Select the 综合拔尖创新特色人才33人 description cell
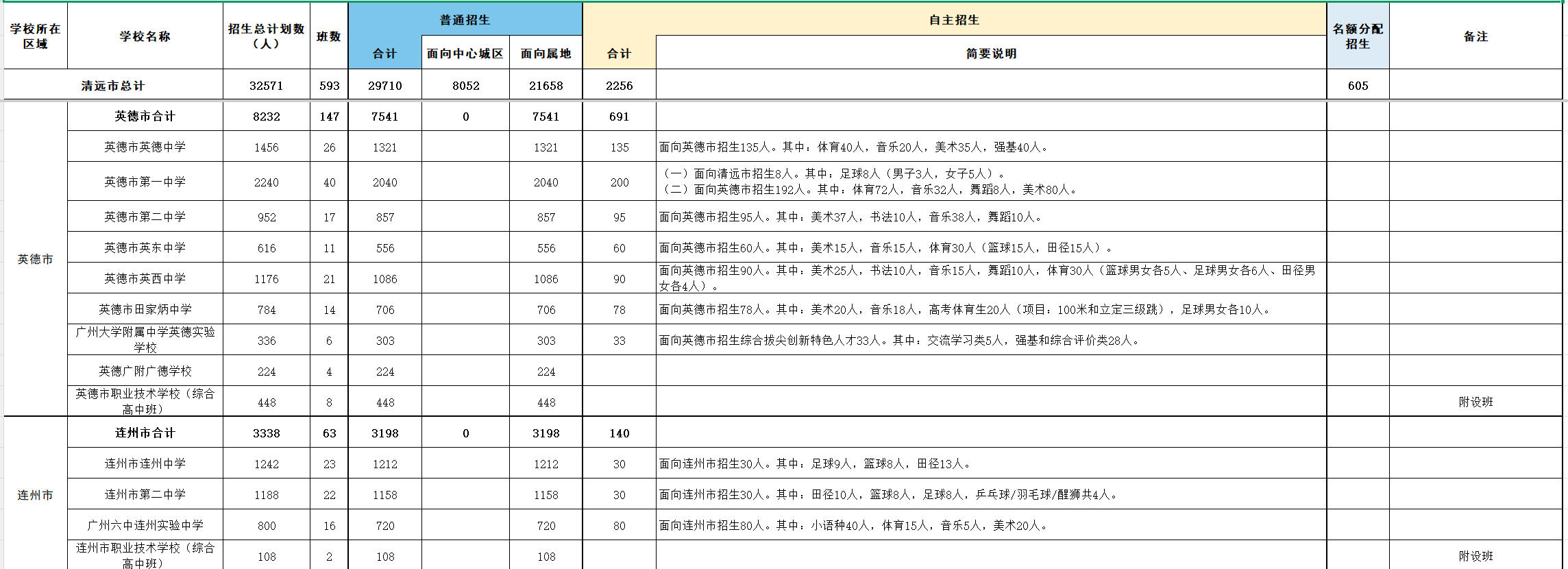The width and height of the screenshot is (1568, 569). [x=992, y=340]
